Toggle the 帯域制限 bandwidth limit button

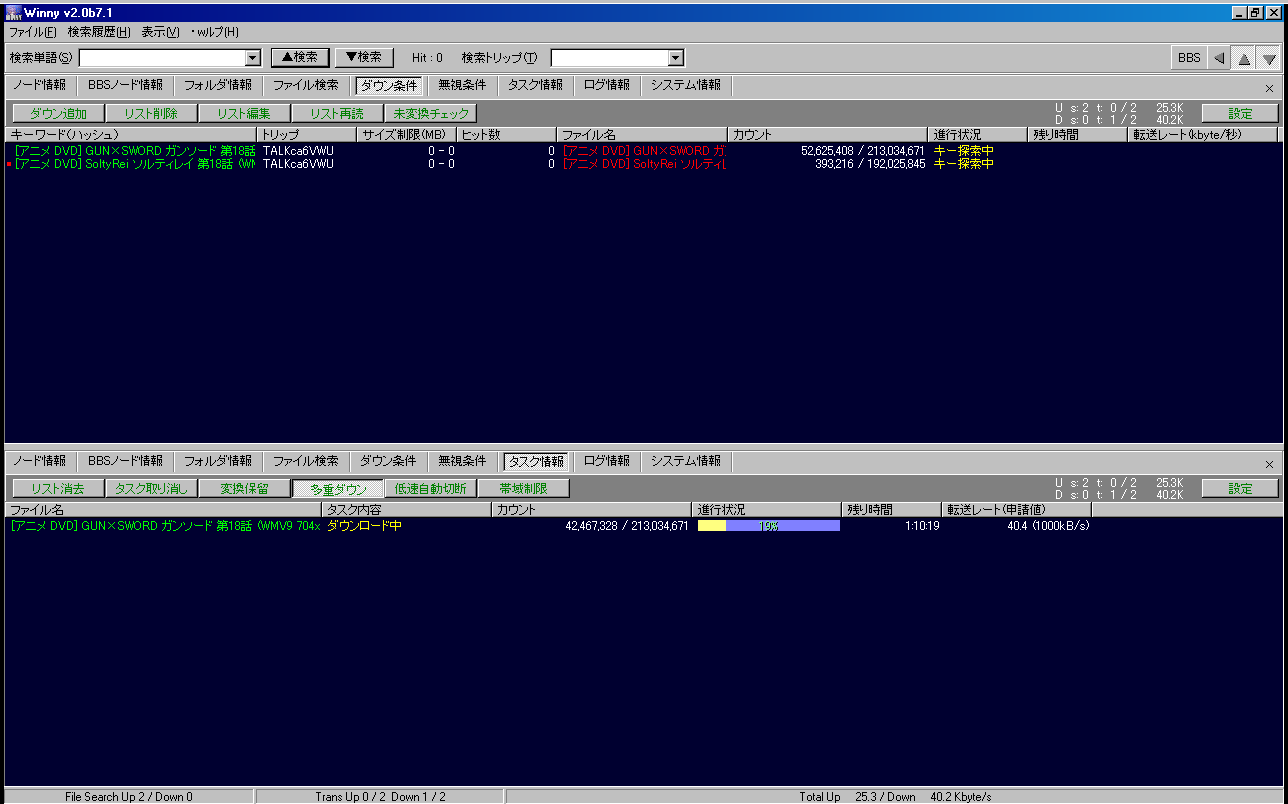523,489
